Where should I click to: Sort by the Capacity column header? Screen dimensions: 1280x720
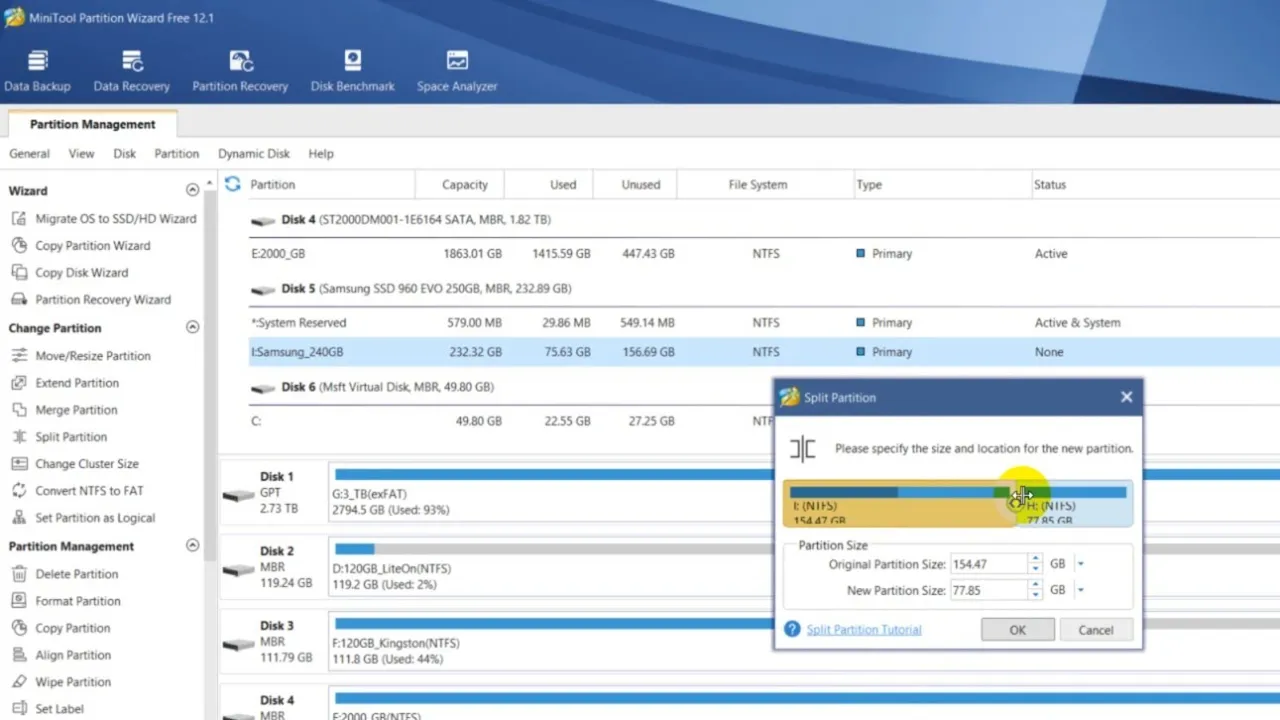(464, 184)
